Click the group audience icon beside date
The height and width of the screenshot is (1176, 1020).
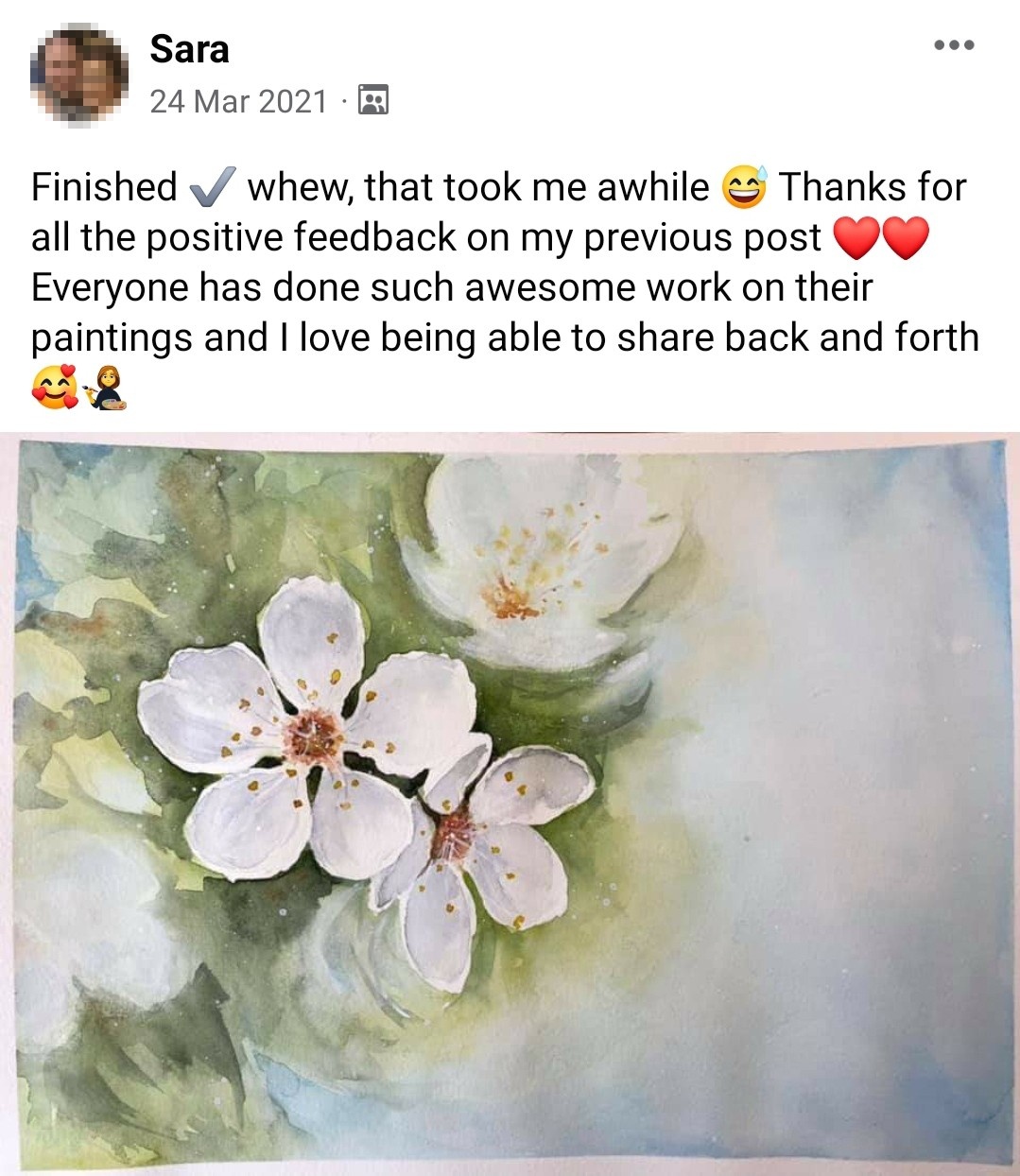click(x=373, y=99)
